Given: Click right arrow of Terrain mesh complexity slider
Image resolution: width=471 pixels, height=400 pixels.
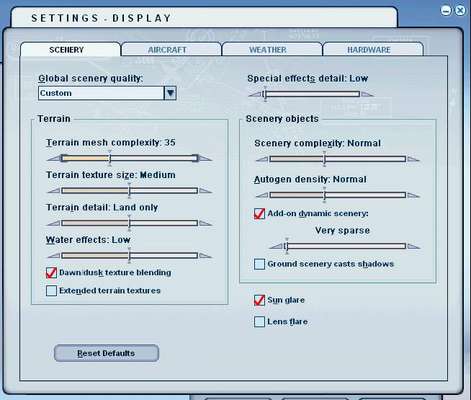Looking at the screenshot, I should click(x=205, y=158).
